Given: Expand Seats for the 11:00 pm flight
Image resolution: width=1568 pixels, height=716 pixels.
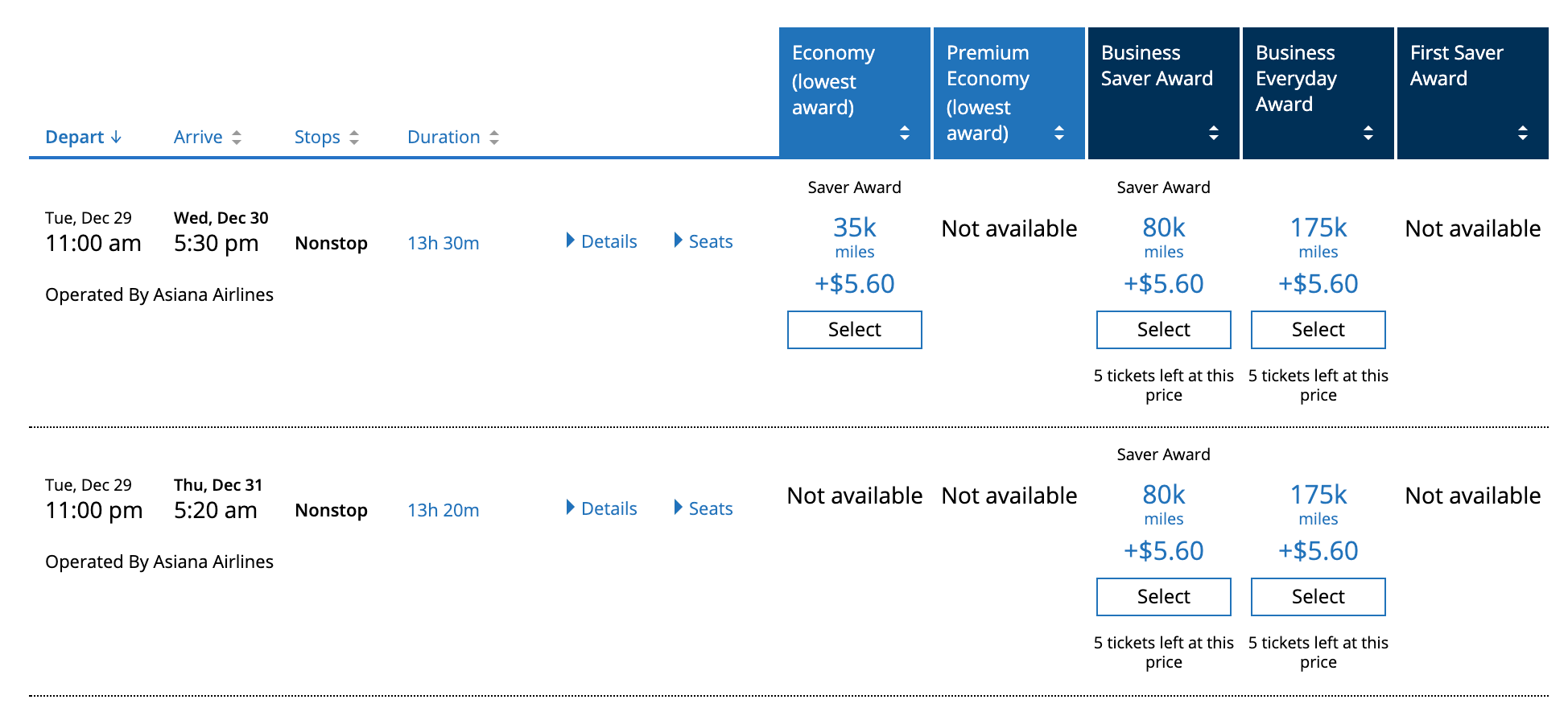Looking at the screenshot, I should (x=704, y=508).
